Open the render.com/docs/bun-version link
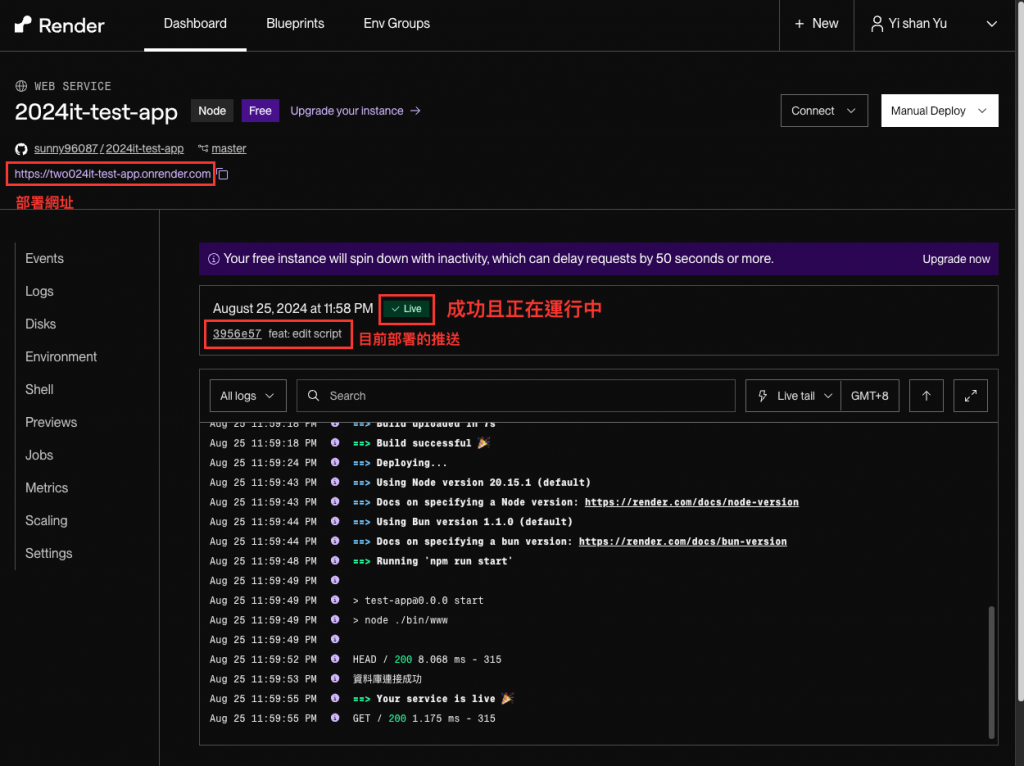 click(682, 541)
